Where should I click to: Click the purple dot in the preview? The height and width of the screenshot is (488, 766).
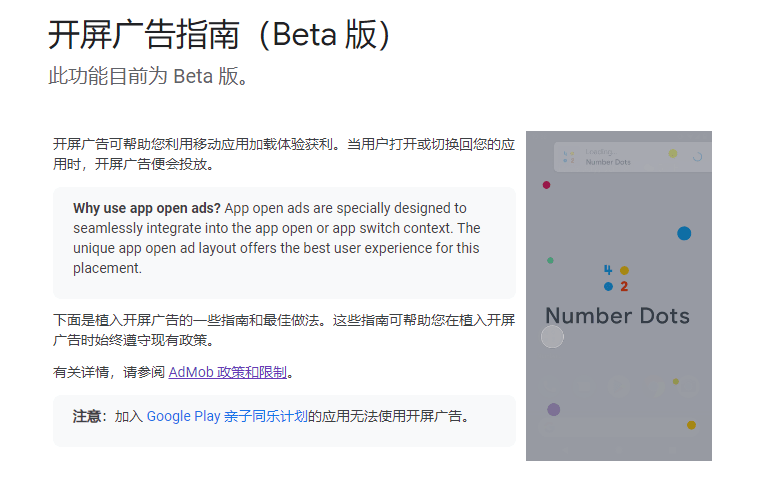(x=553, y=409)
